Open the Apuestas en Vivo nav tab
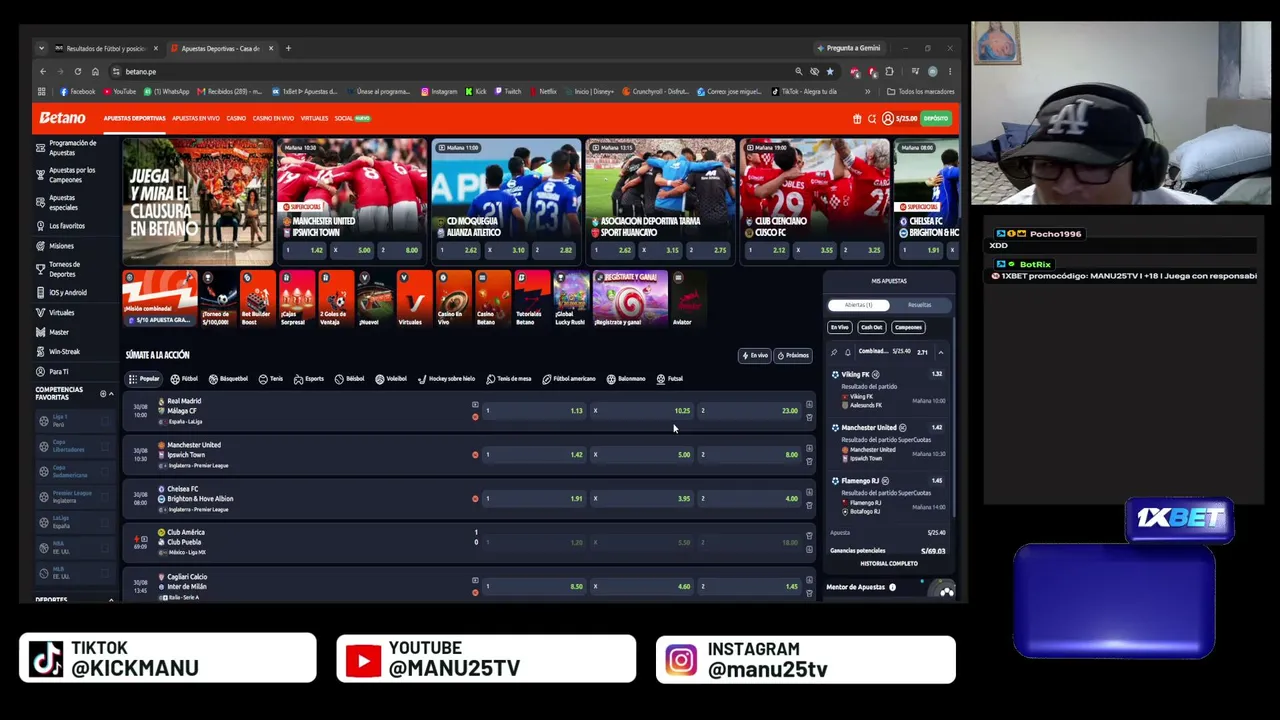Image resolution: width=1280 pixels, height=720 pixels. point(195,119)
